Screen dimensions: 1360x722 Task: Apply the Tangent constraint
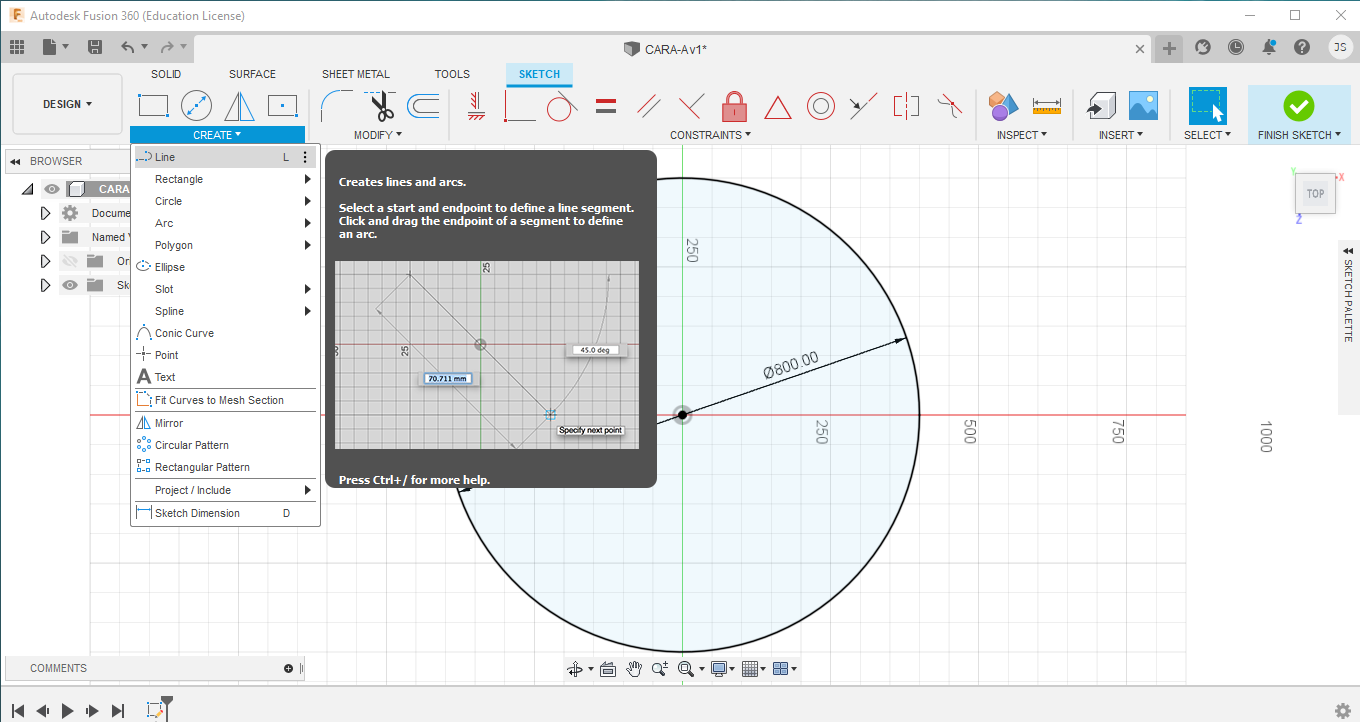pyautogui.click(x=563, y=105)
